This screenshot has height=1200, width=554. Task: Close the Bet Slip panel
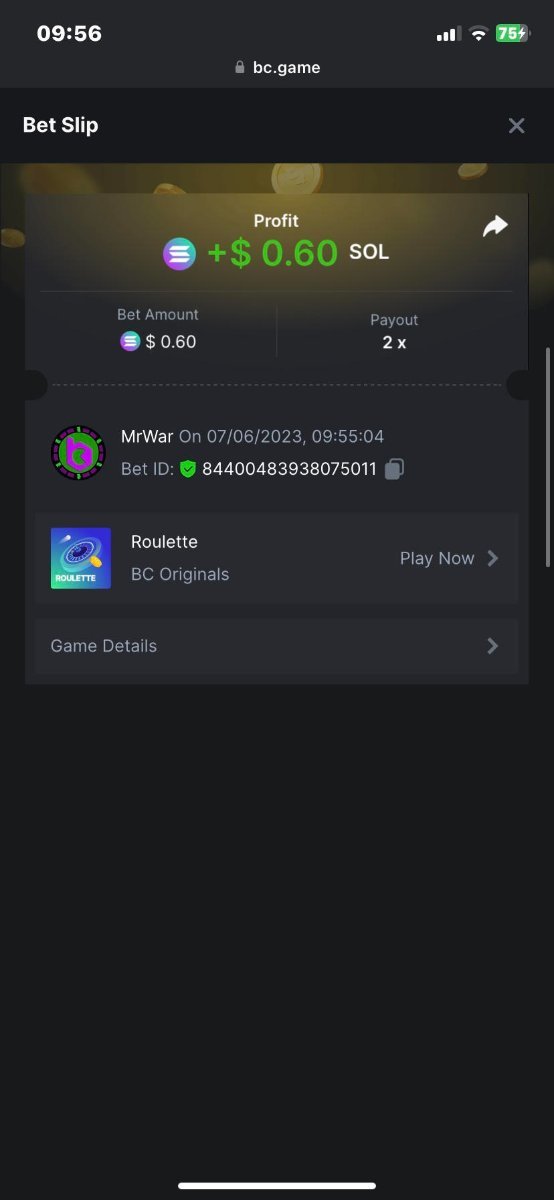point(516,126)
